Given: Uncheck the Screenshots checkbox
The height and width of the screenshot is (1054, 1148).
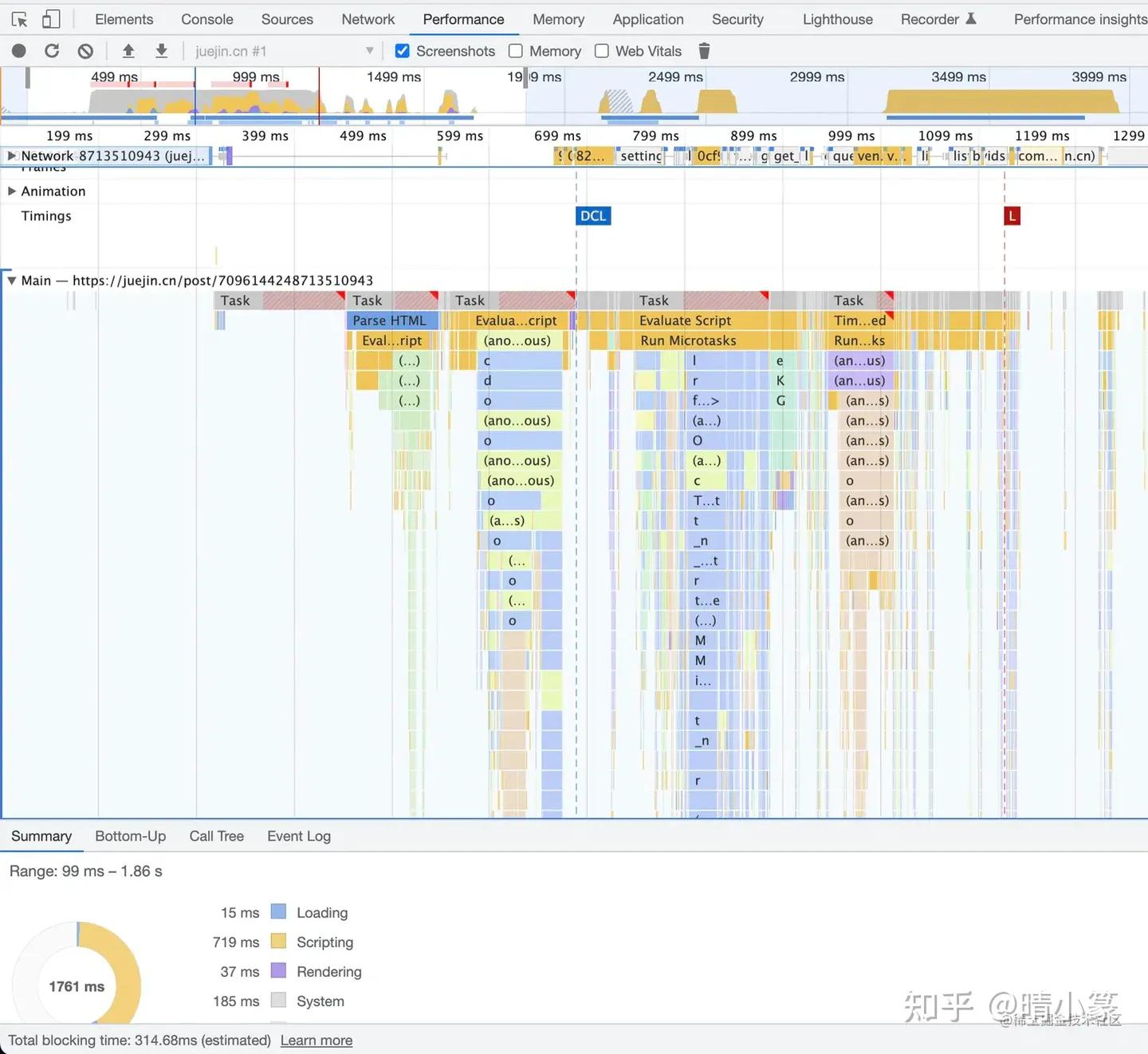Looking at the screenshot, I should tap(403, 51).
